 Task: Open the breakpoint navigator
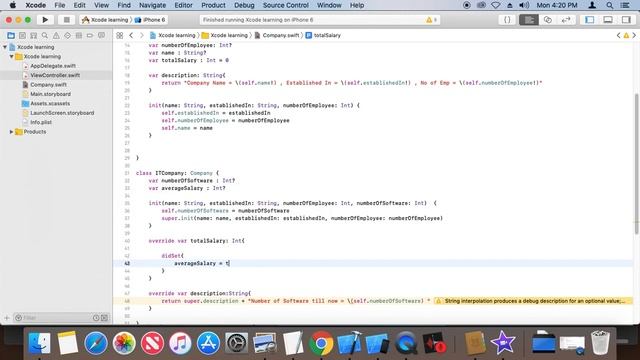pos(90,36)
